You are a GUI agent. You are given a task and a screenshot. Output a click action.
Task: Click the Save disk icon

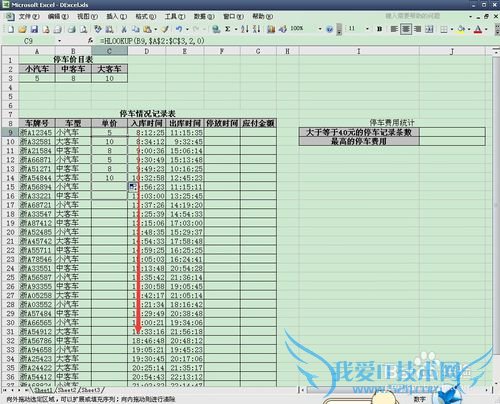pos(34,29)
